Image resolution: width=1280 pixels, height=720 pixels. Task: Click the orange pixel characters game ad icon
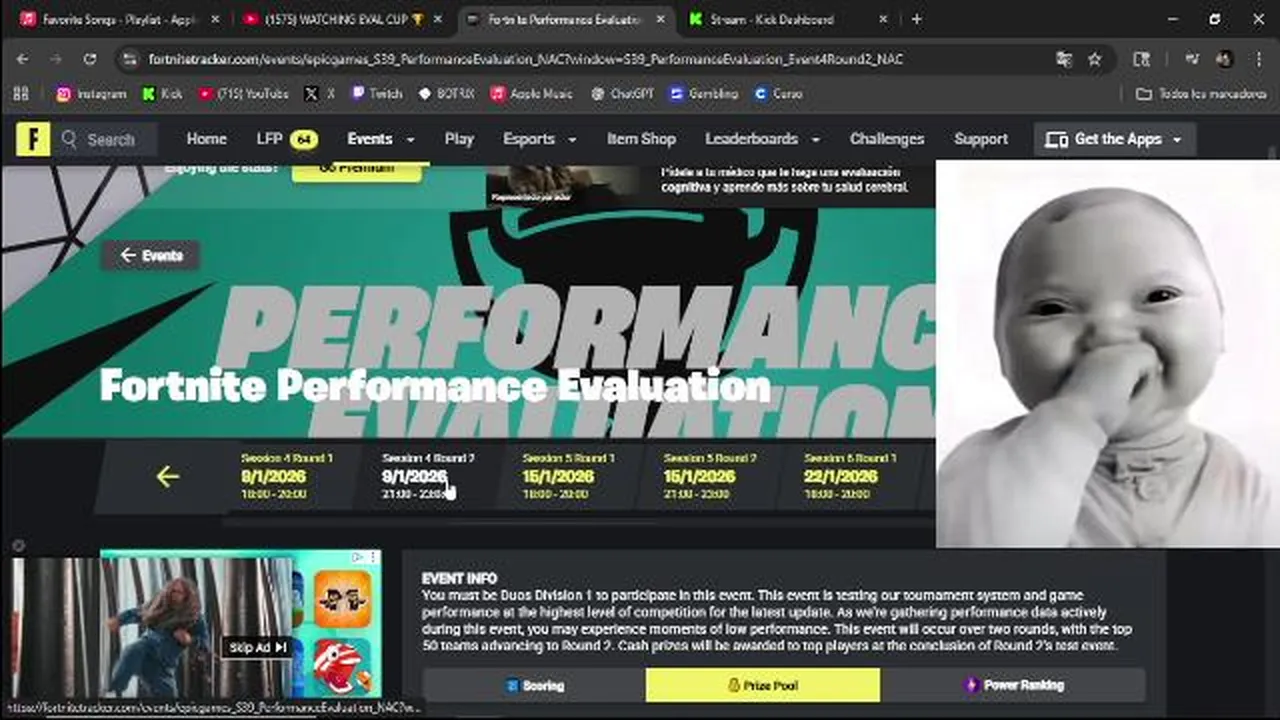pyautogui.click(x=342, y=599)
